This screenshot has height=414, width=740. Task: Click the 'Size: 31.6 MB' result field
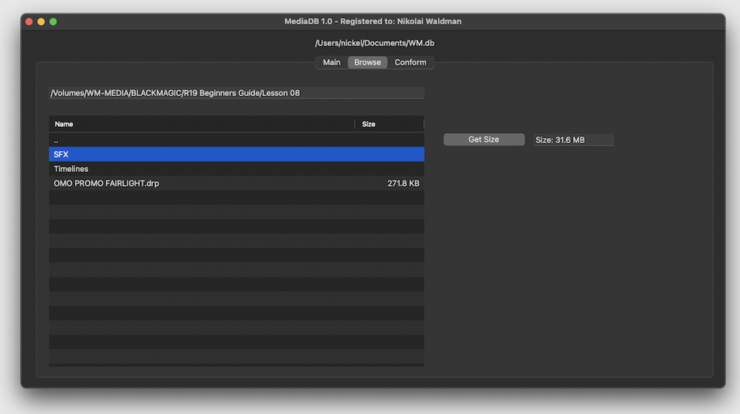[x=572, y=140]
